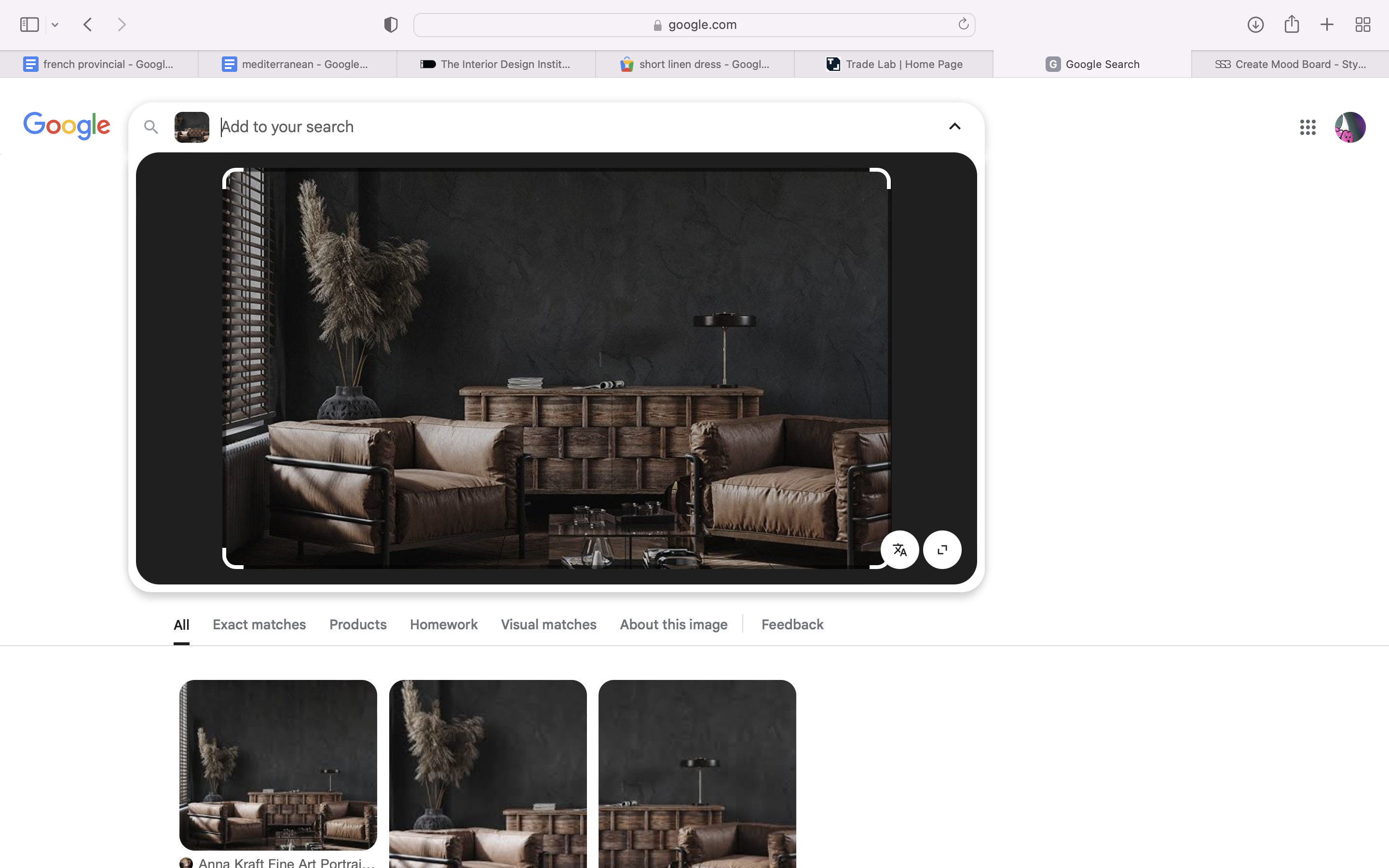Click the expand image icon
This screenshot has width=1389, height=868.
pos(942,550)
